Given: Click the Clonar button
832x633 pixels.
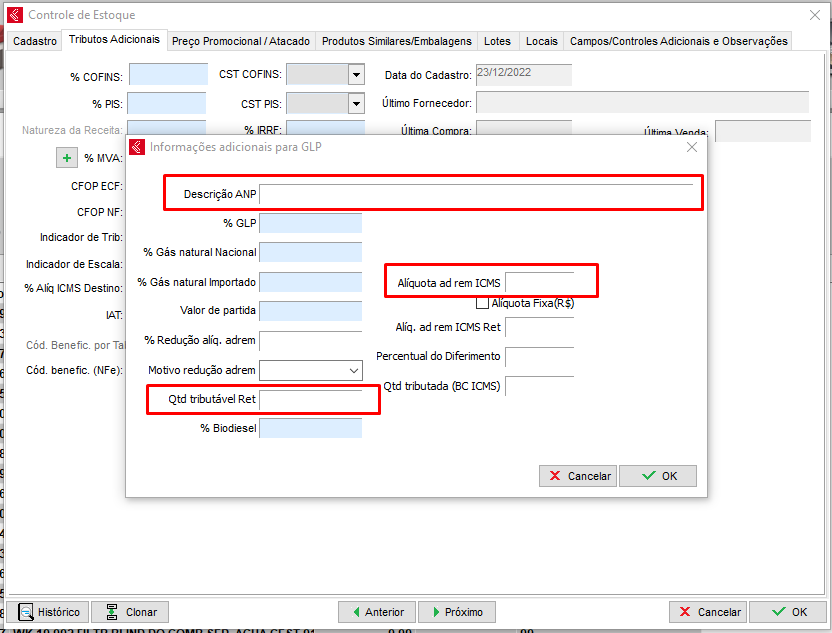Looking at the screenshot, I should [x=130, y=612].
